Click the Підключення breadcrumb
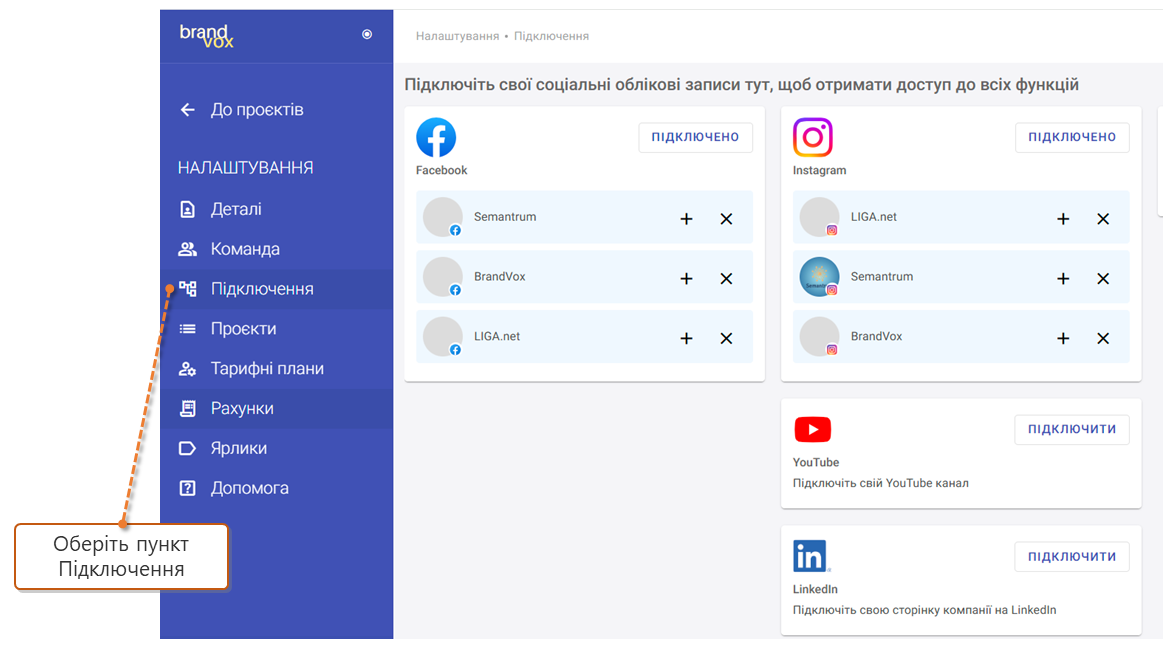This screenshot has height=651, width=1175. pyautogui.click(x=551, y=36)
